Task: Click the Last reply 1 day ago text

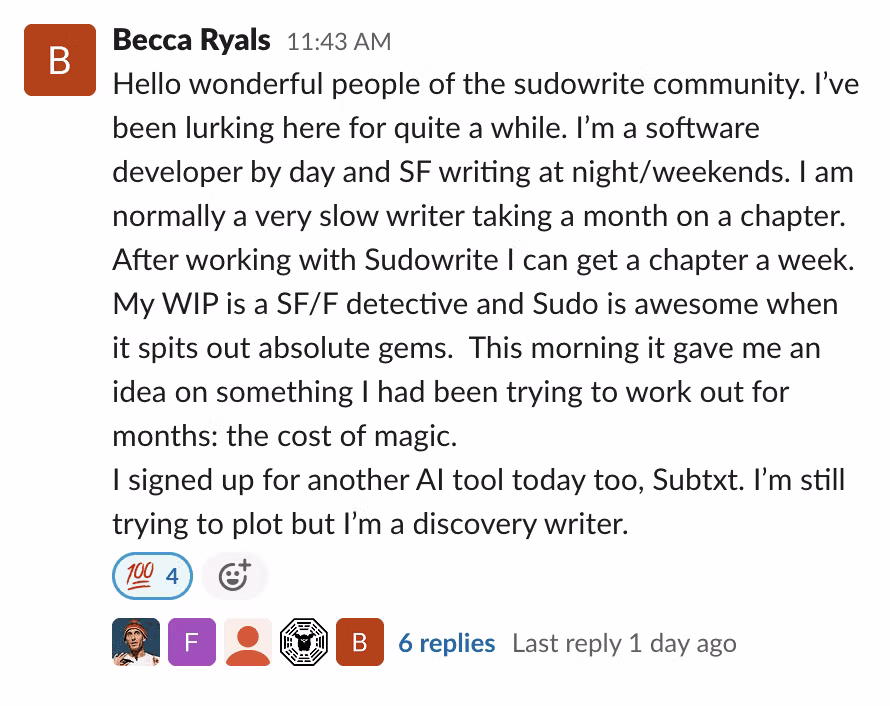Action: 624,643
